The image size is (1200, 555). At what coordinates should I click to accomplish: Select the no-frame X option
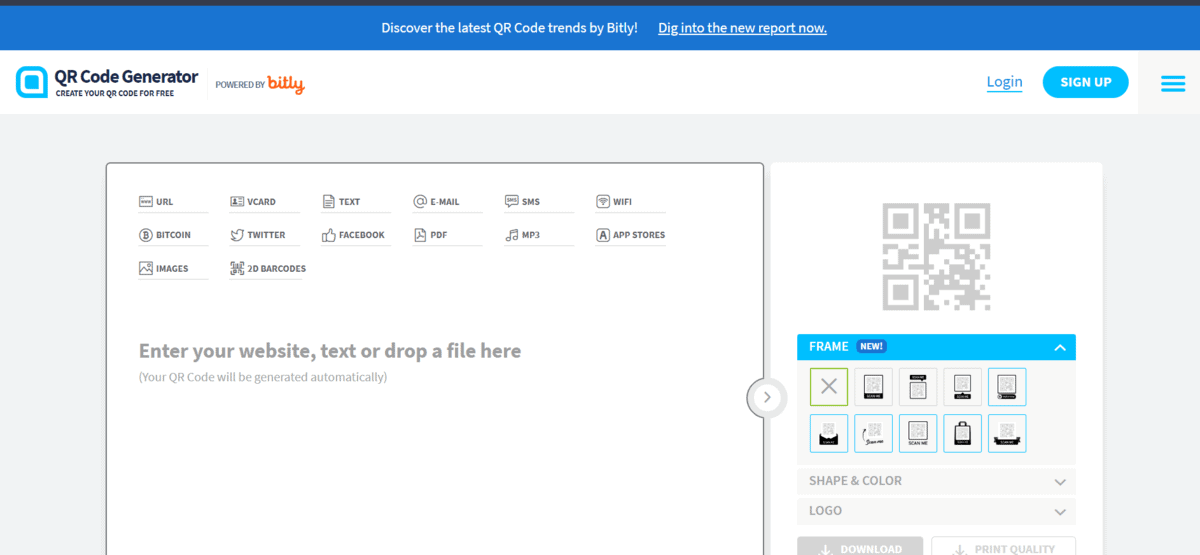click(x=829, y=387)
